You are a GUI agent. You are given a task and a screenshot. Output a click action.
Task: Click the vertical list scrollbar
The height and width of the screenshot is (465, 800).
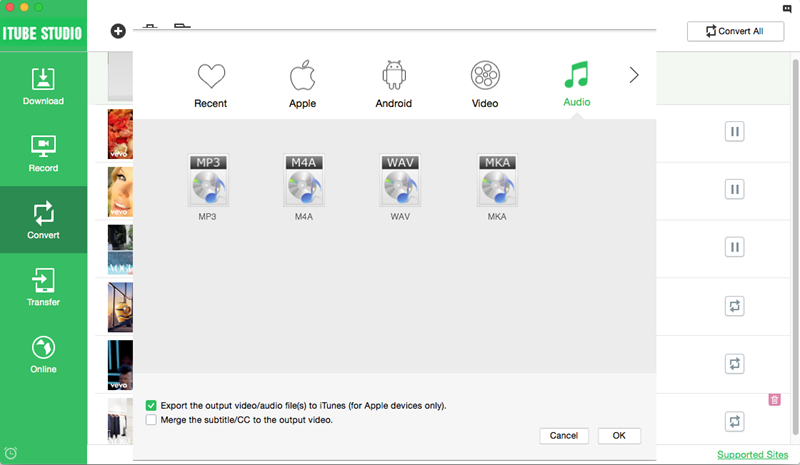pos(795,247)
